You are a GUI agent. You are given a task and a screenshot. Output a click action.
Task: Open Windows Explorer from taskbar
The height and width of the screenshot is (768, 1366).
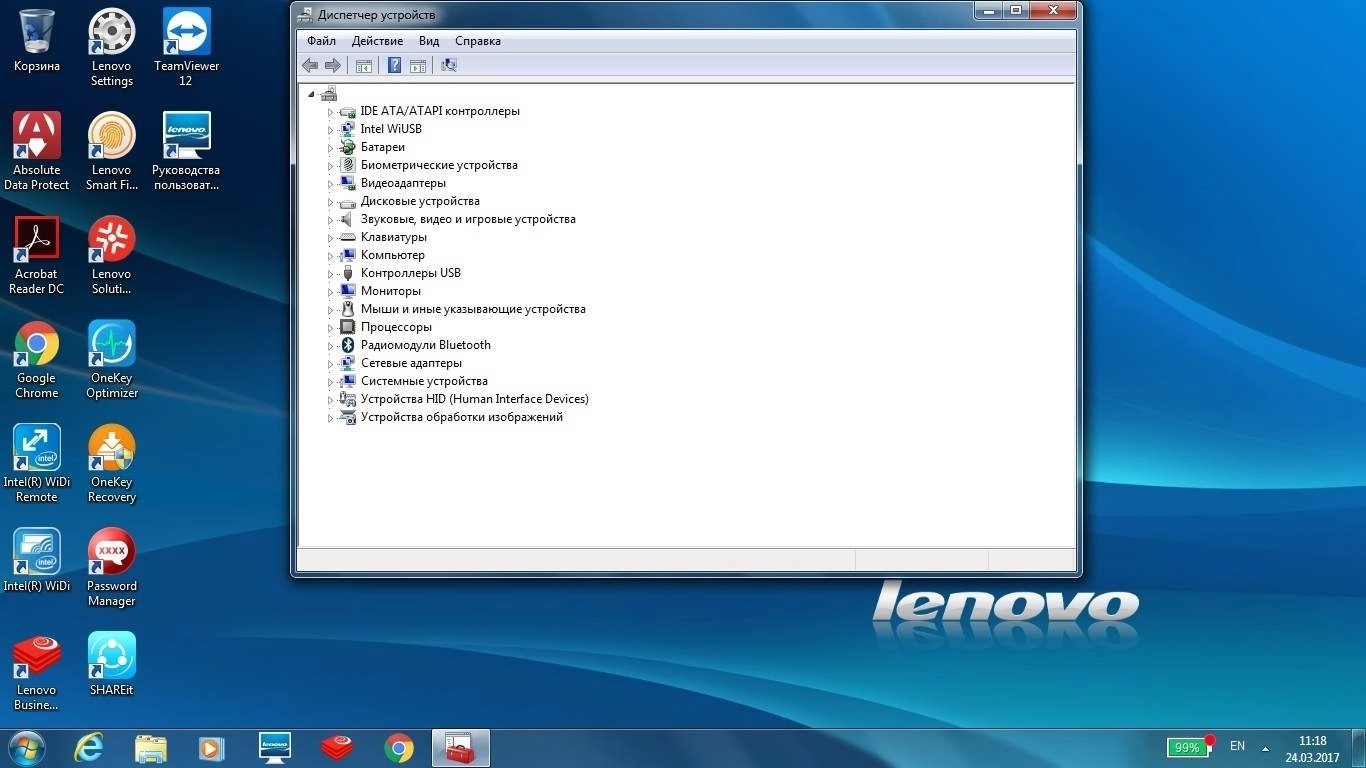click(x=151, y=748)
